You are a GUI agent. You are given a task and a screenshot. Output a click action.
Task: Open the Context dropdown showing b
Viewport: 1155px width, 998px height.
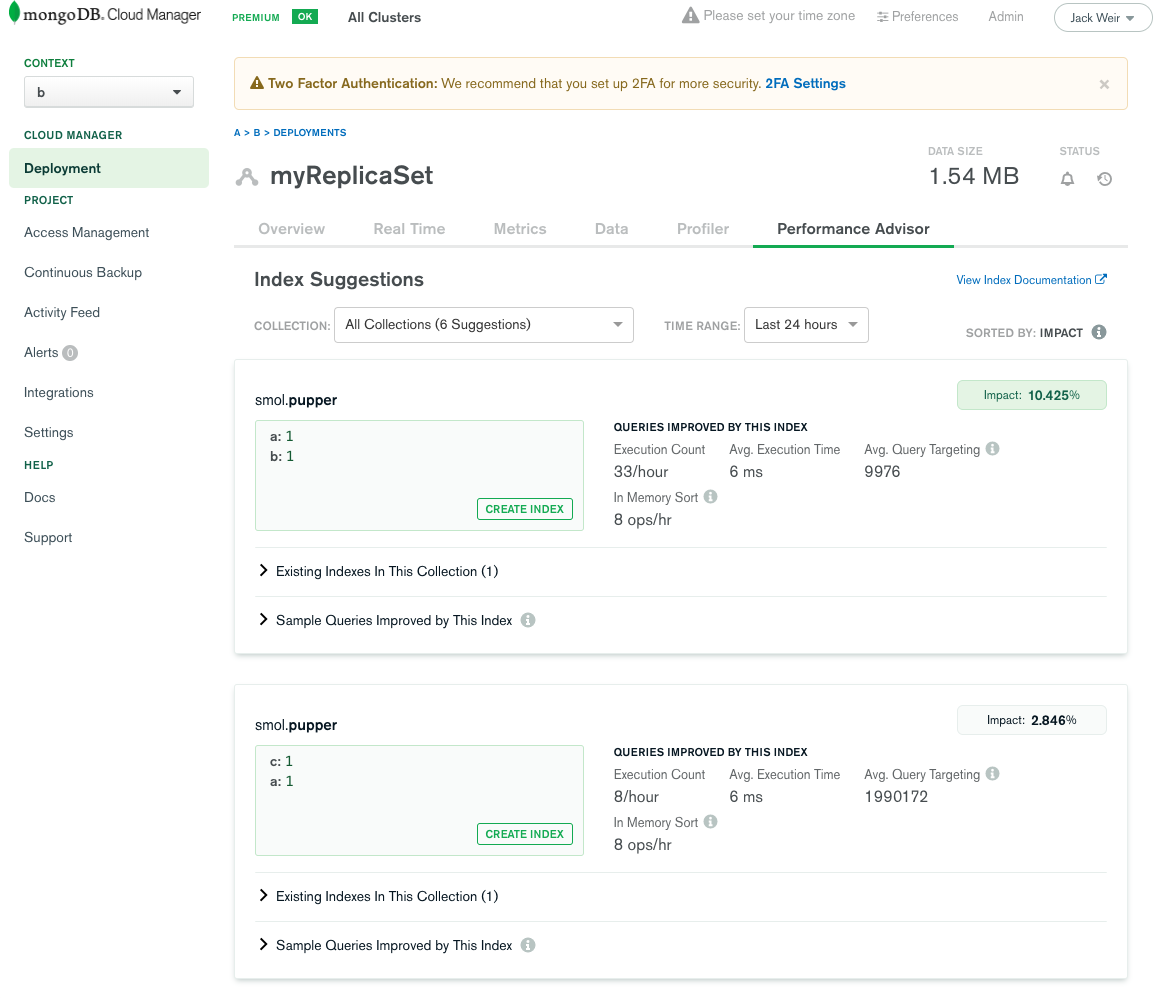[x=109, y=92]
